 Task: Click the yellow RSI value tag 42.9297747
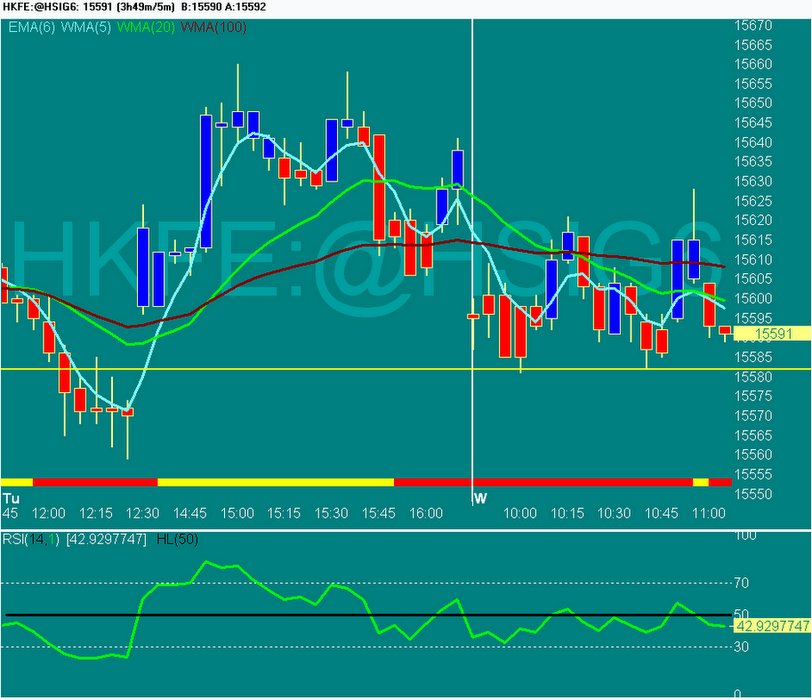tap(772, 626)
